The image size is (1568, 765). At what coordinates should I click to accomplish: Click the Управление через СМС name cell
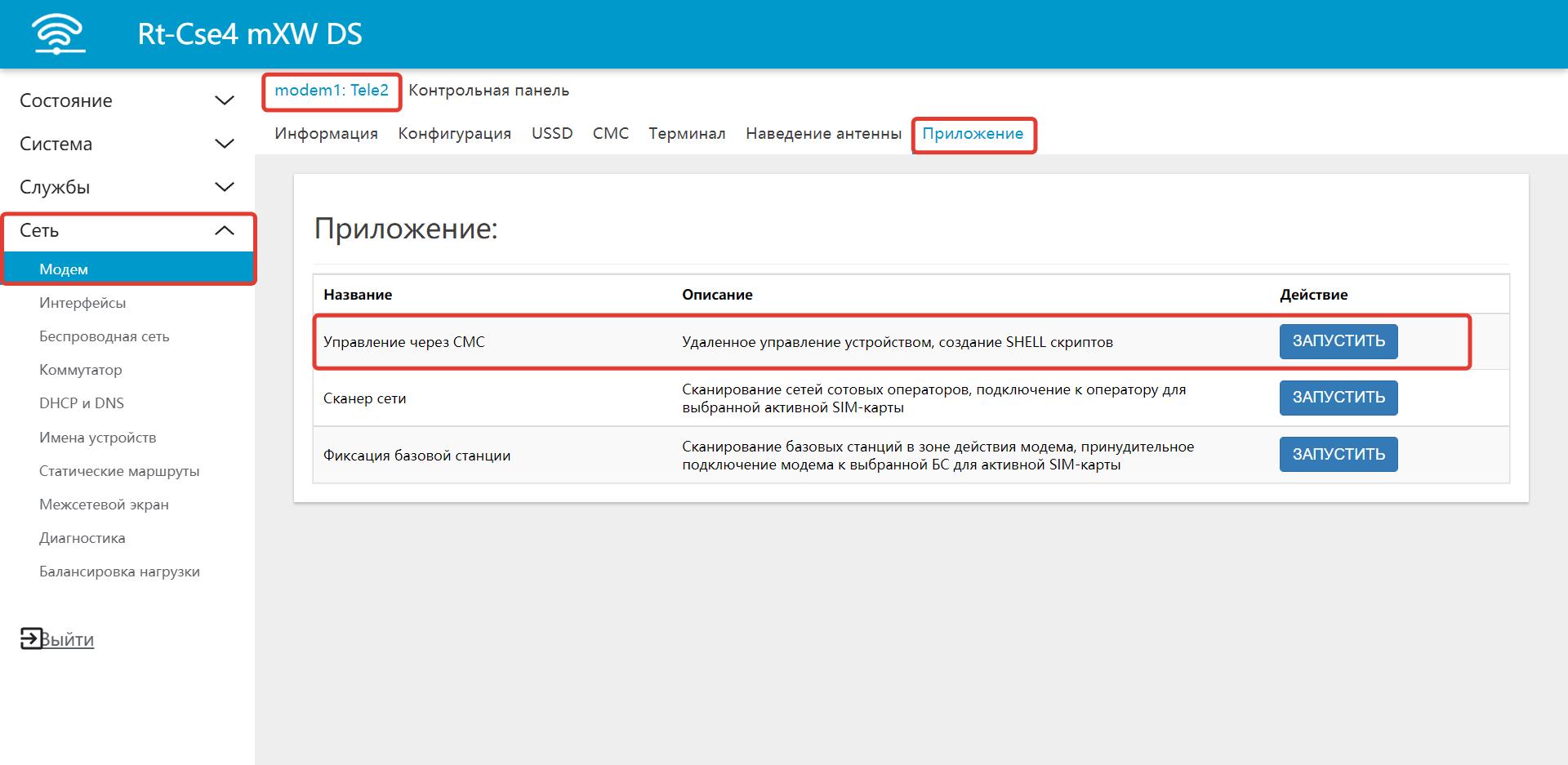pyautogui.click(x=404, y=342)
